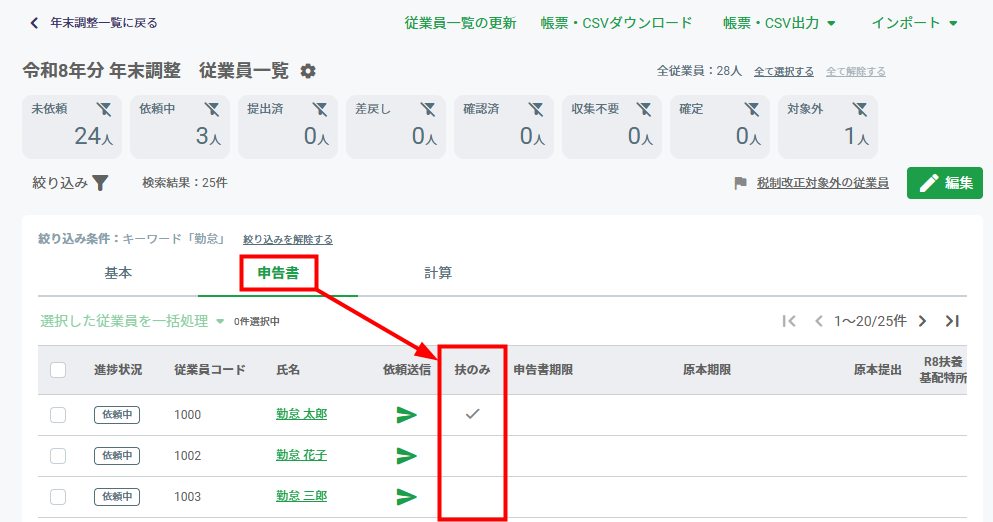This screenshot has width=993, height=522.
Task: Click 依頼中 status badge for employee 1003
Action: [x=117, y=497]
